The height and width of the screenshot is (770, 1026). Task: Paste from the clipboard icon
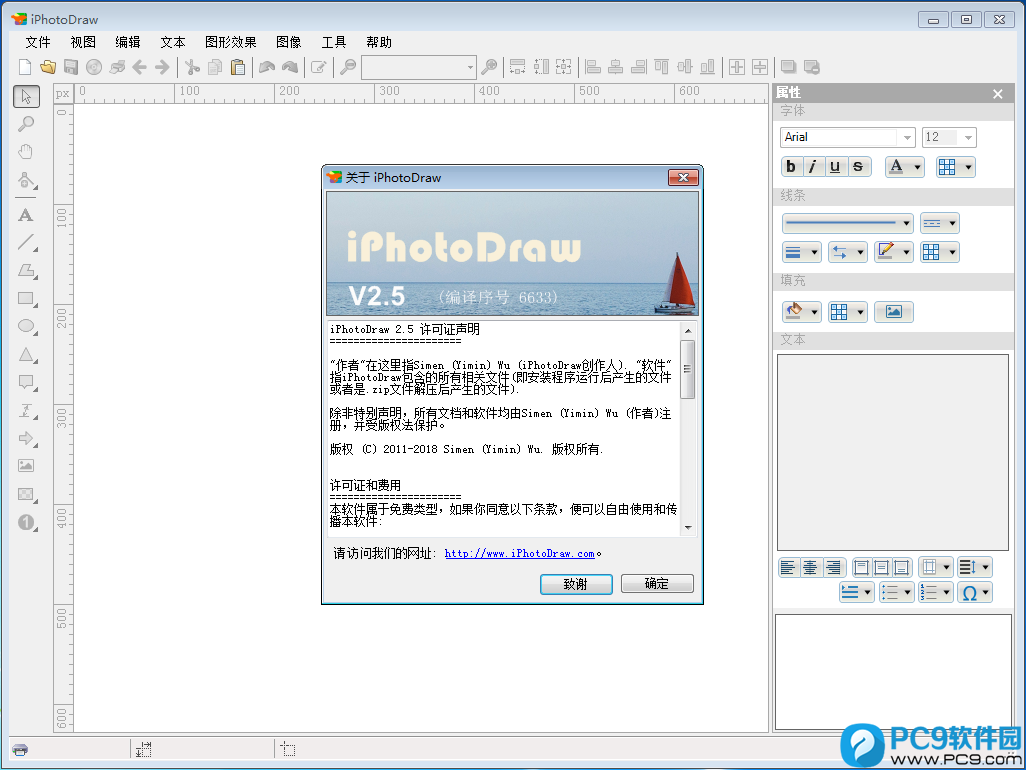(238, 67)
